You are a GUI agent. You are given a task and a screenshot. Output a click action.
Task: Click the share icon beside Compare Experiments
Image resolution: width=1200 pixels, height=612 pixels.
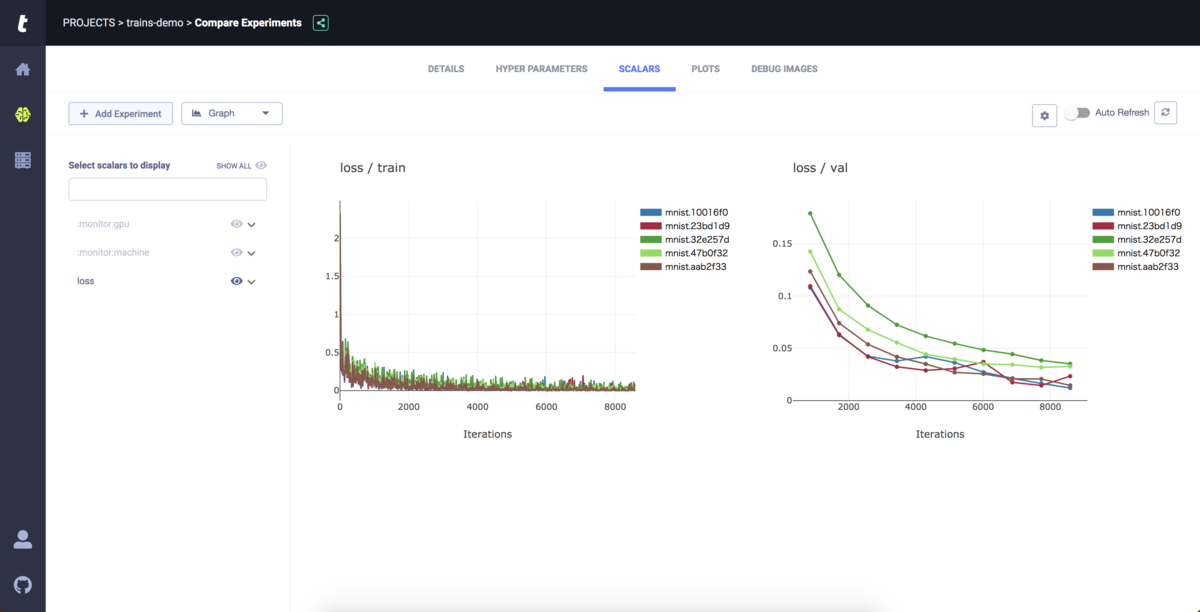pos(320,22)
